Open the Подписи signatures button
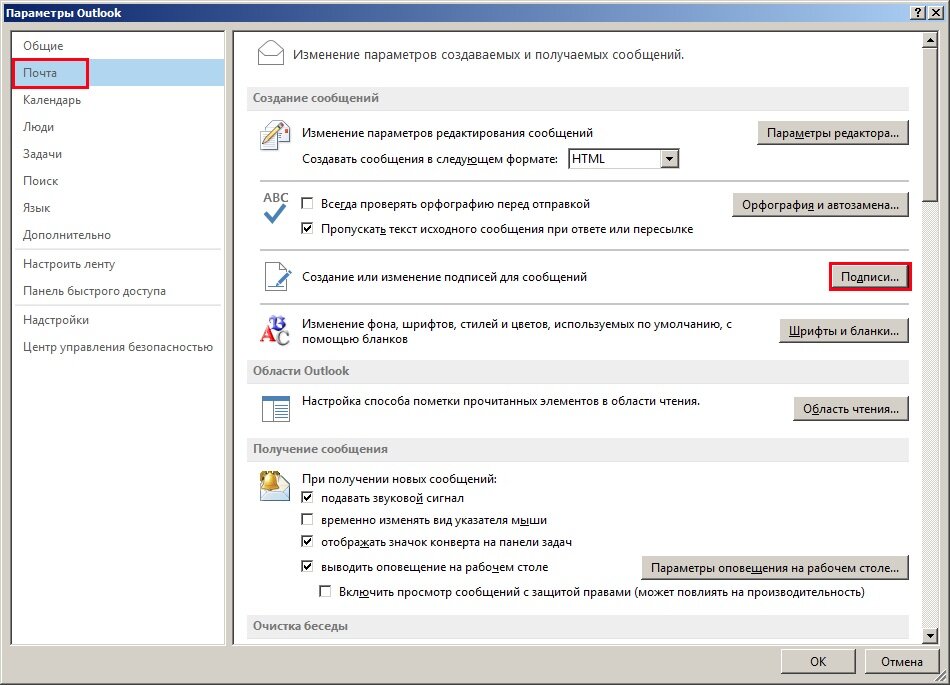 click(869, 277)
